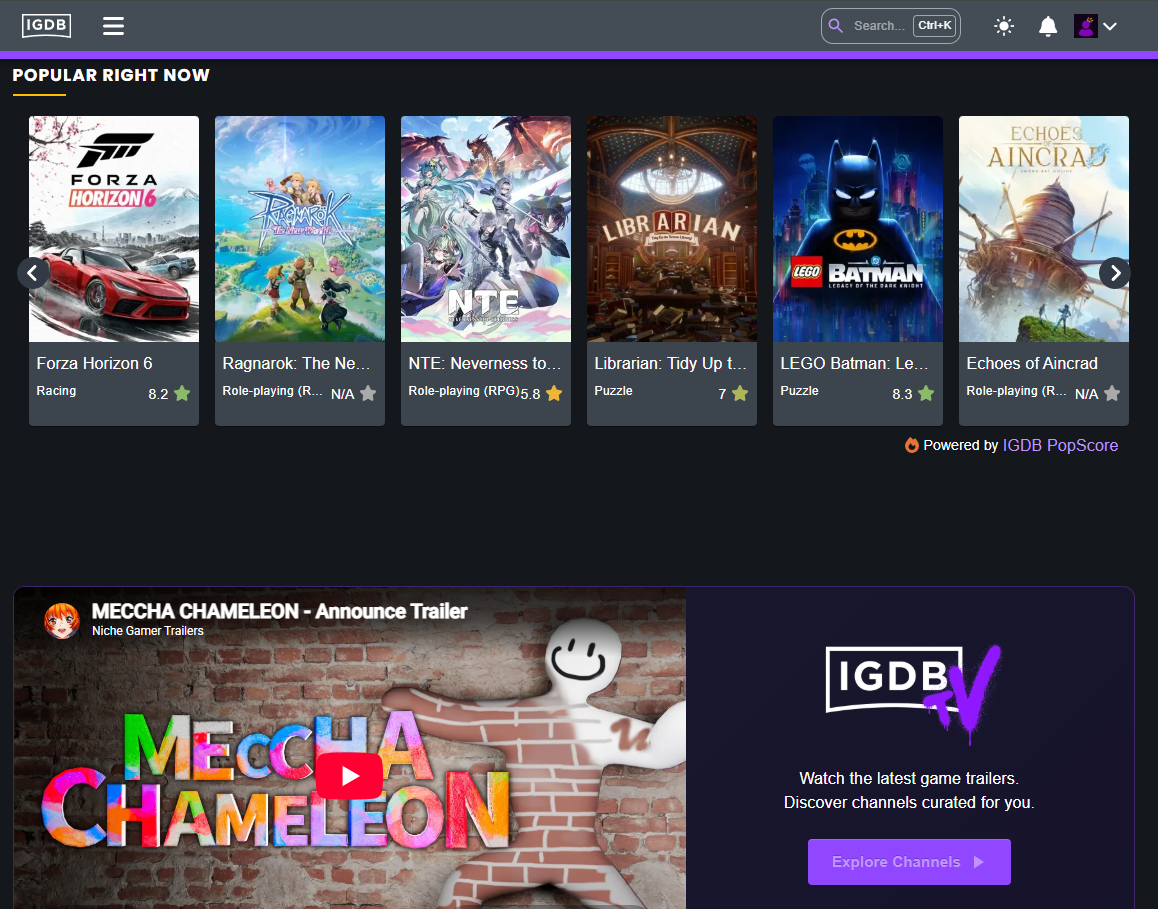Open MECCHA CHAMELEON - Announce Trailer title

pos(279,611)
